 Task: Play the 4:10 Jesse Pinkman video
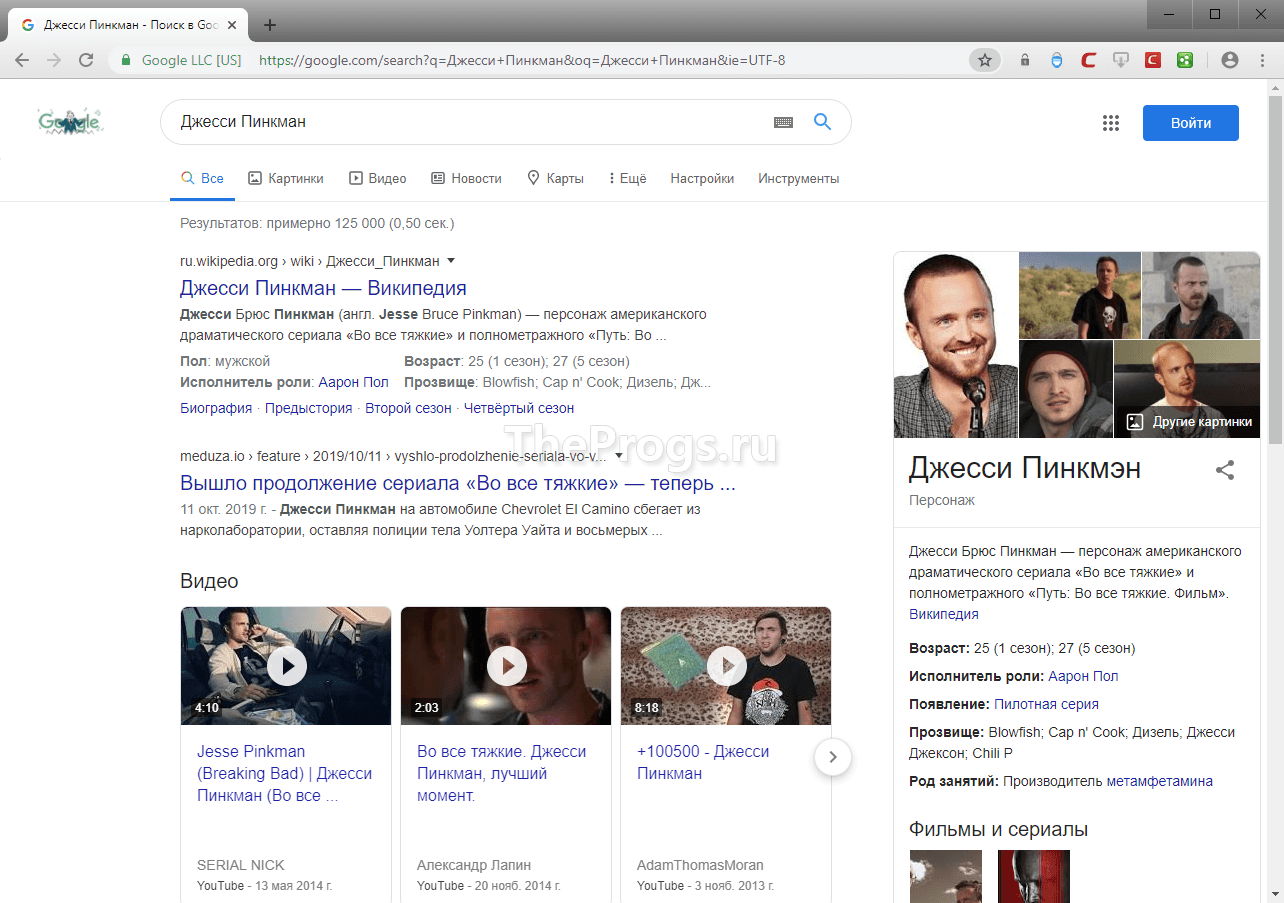click(286, 666)
